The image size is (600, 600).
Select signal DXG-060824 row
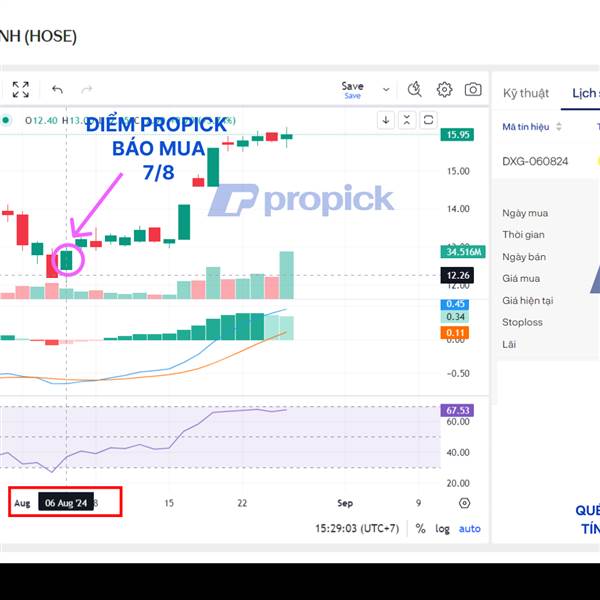(535, 161)
